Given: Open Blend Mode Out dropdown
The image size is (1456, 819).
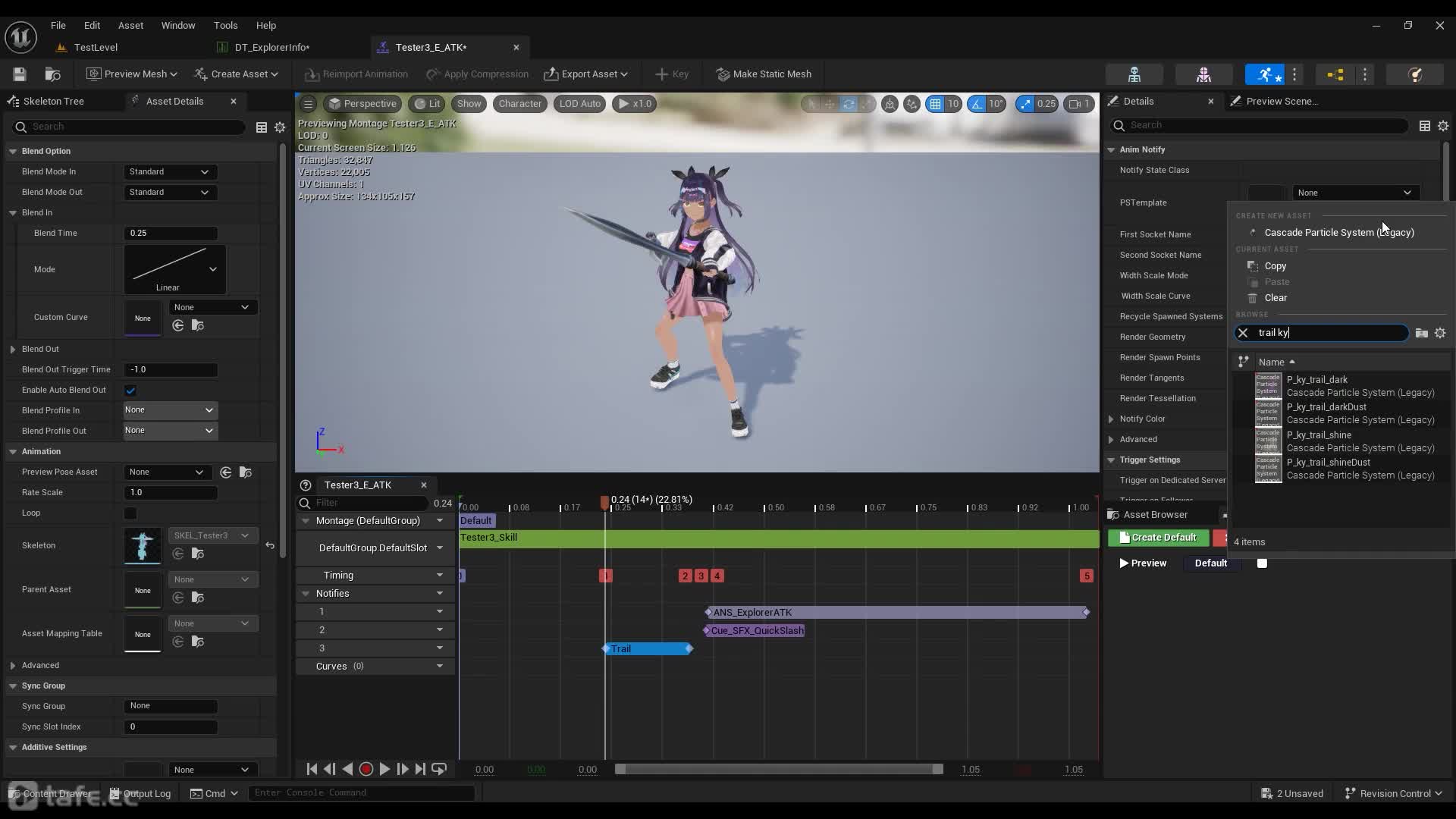Looking at the screenshot, I should pyautogui.click(x=170, y=193).
